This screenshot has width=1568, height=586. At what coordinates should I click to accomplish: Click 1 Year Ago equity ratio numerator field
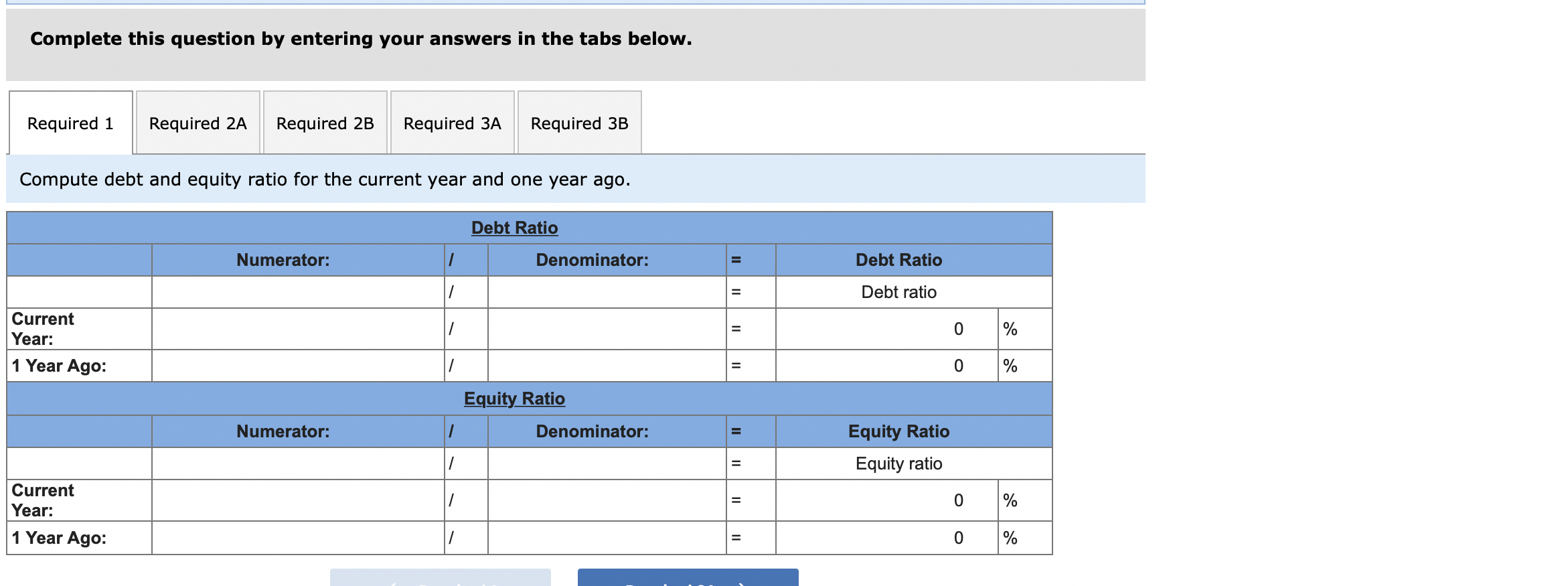tap(298, 537)
